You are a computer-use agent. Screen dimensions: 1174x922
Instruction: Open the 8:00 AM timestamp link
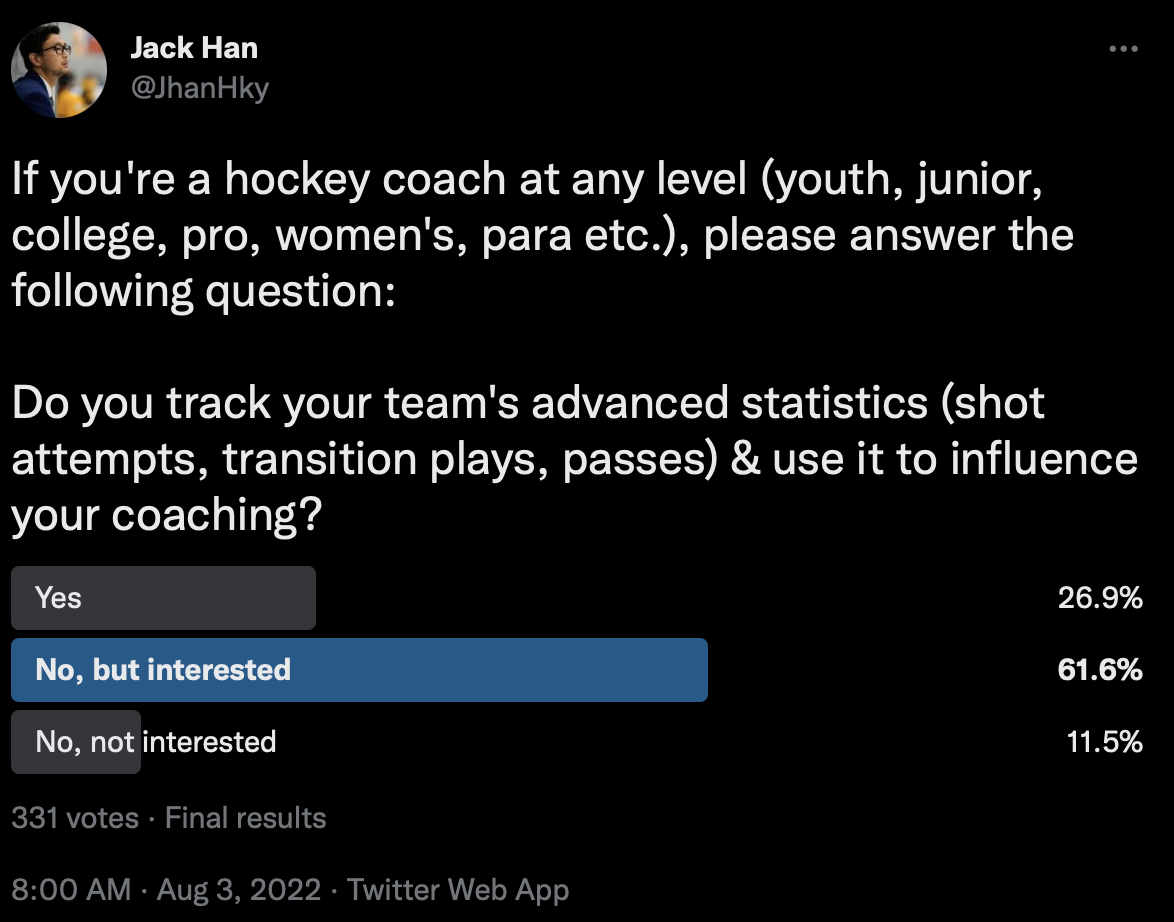71,889
